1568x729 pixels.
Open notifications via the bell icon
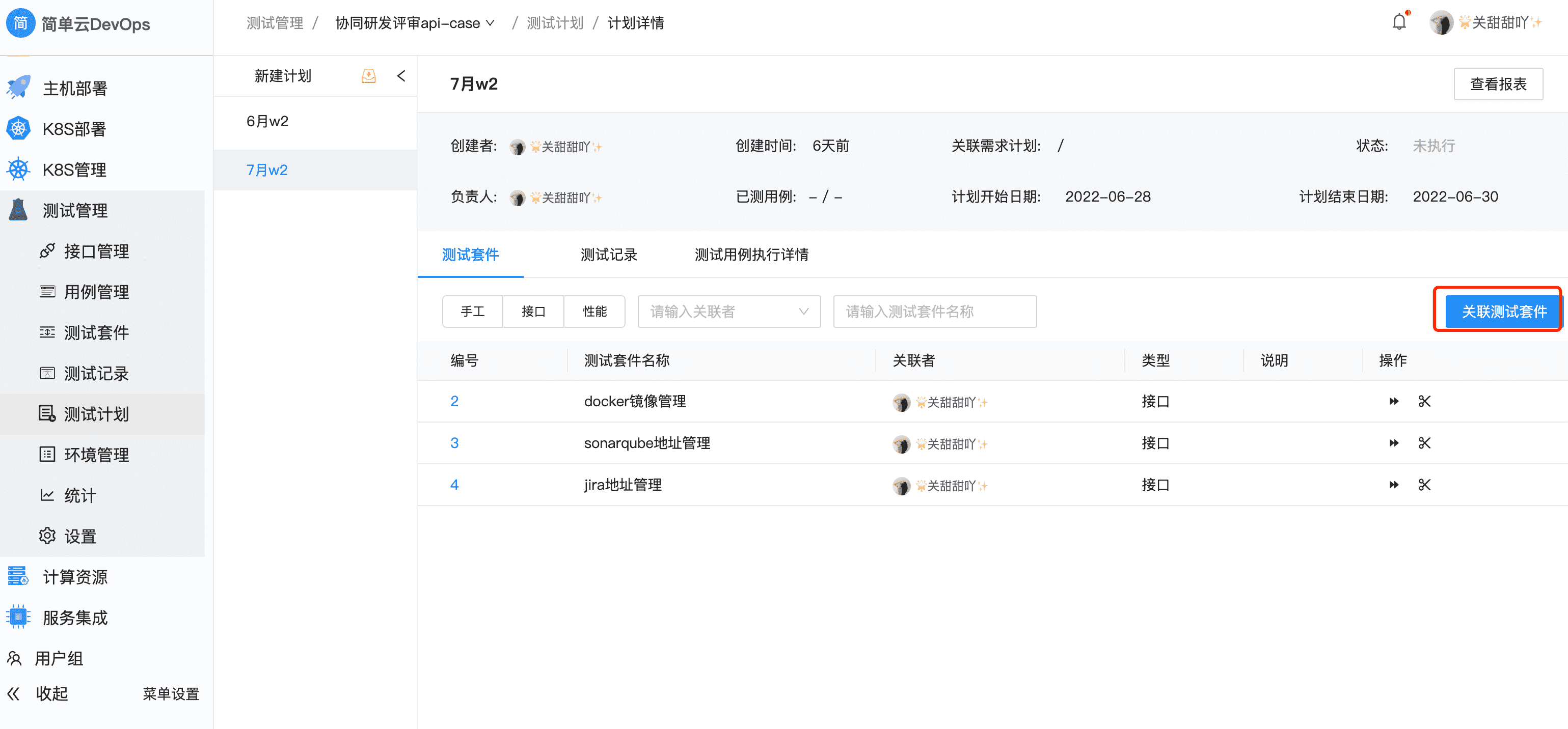(1398, 22)
